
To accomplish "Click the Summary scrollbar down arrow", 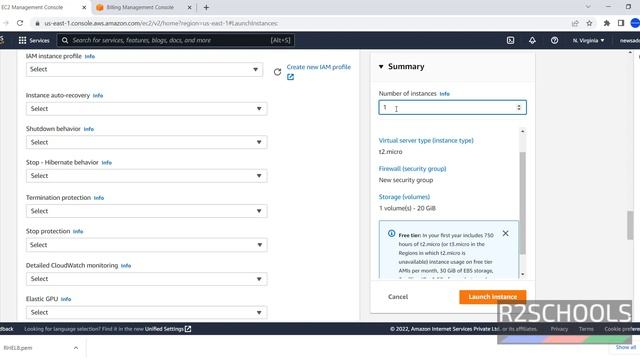I will coord(522,274).
